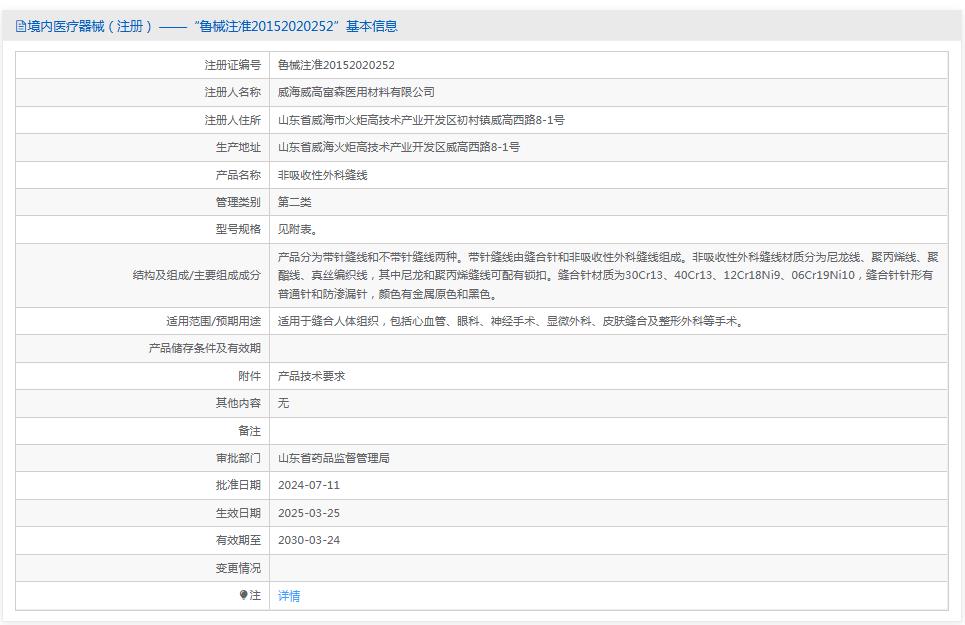Click the 注册人名称 label

(x=233, y=92)
